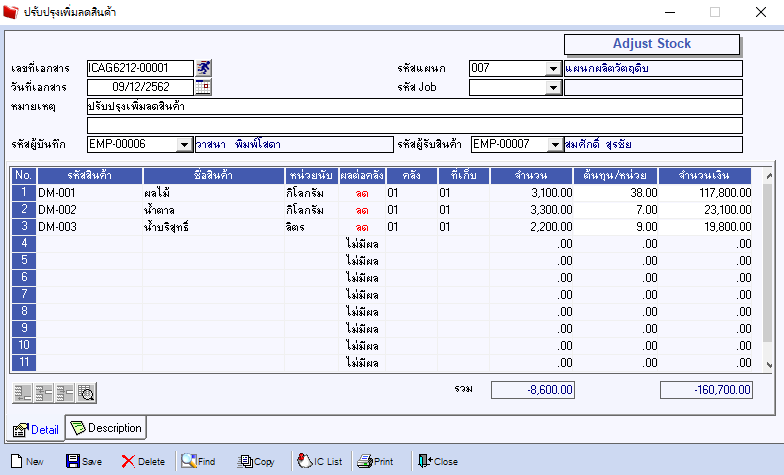Image resolution: width=784 pixels, height=475 pixels.
Task: Select product code cell DM-003
Action: 90,226
